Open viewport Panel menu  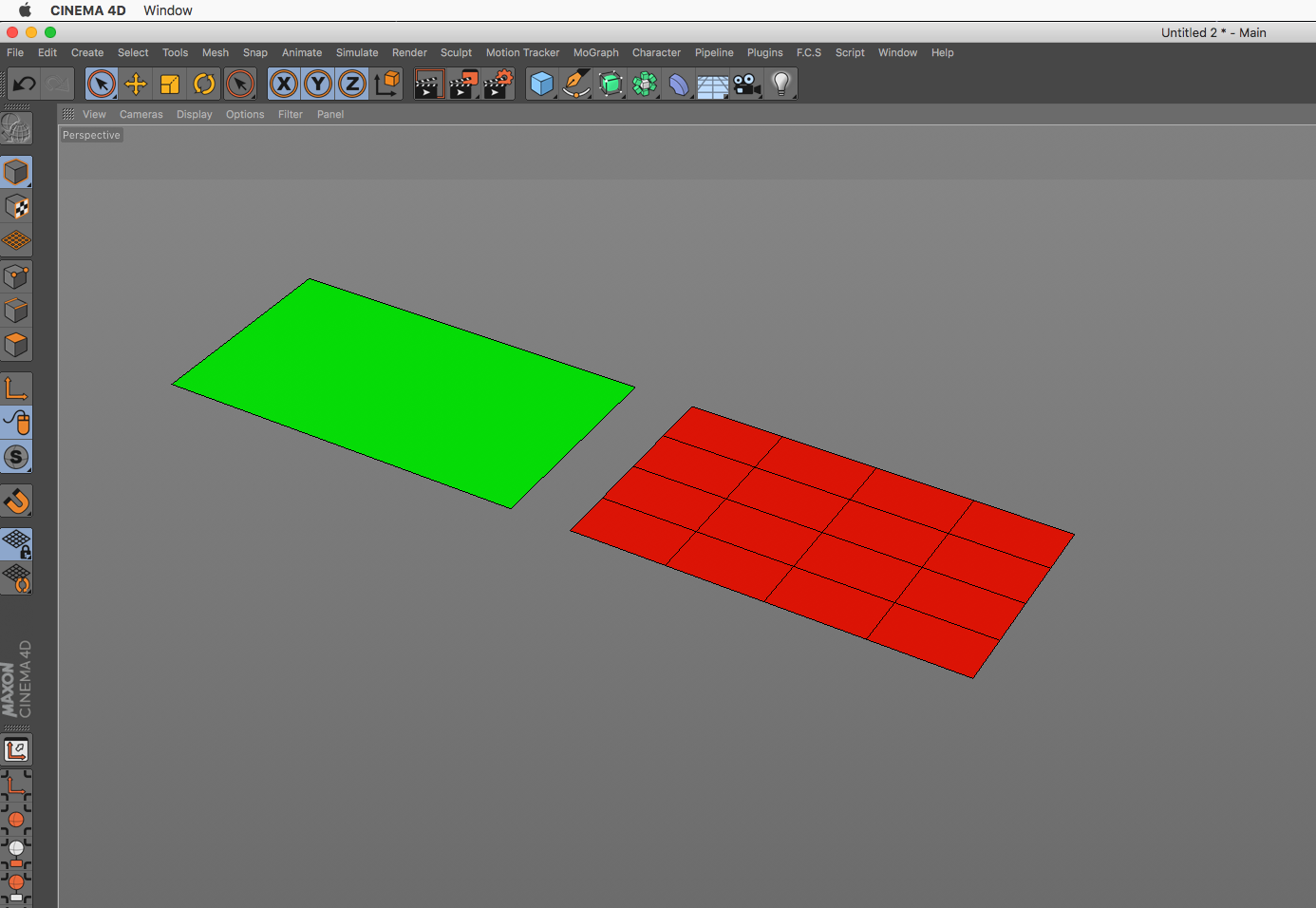tap(330, 114)
